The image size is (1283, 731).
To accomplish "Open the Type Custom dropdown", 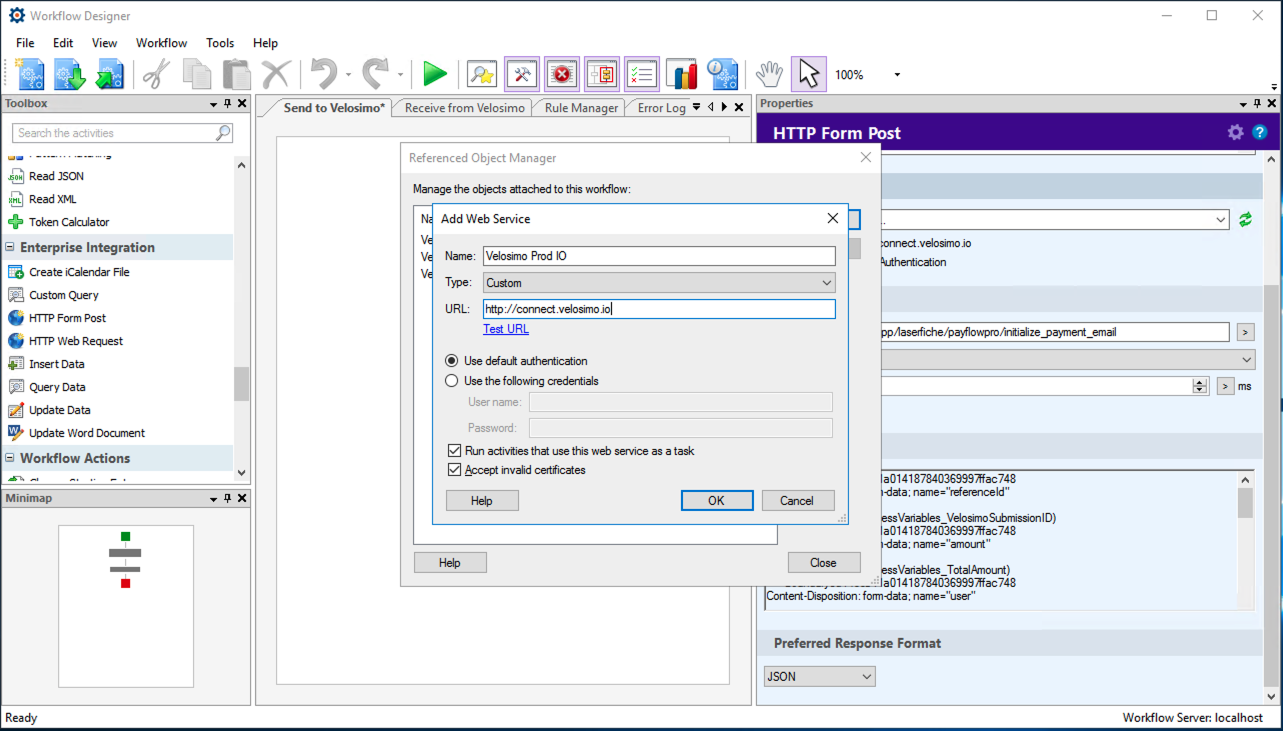I will point(659,283).
